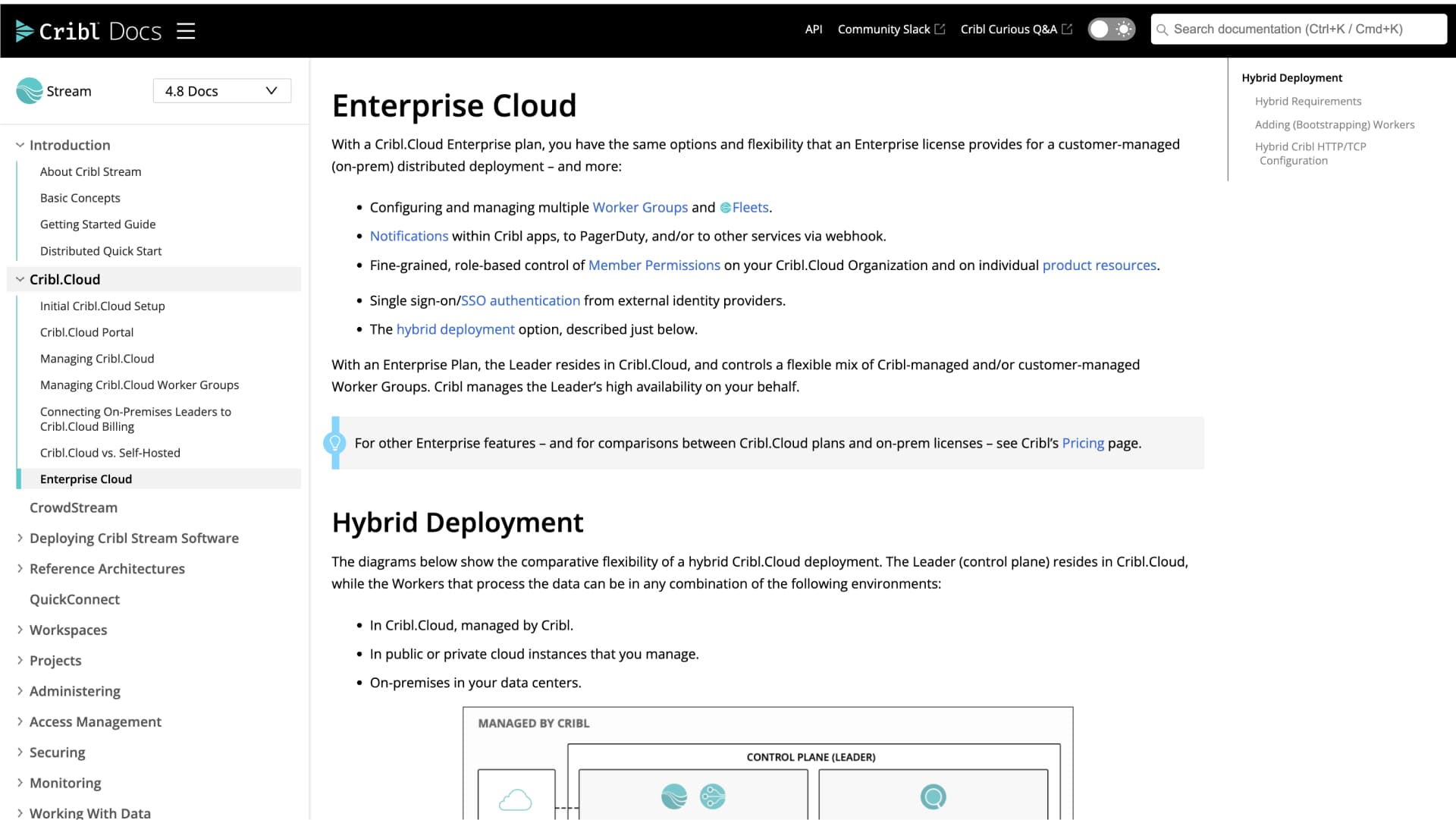Viewport: 1456px width, 820px height.
Task: Click the Hybrid Deployment section heading
Action: [x=457, y=523]
